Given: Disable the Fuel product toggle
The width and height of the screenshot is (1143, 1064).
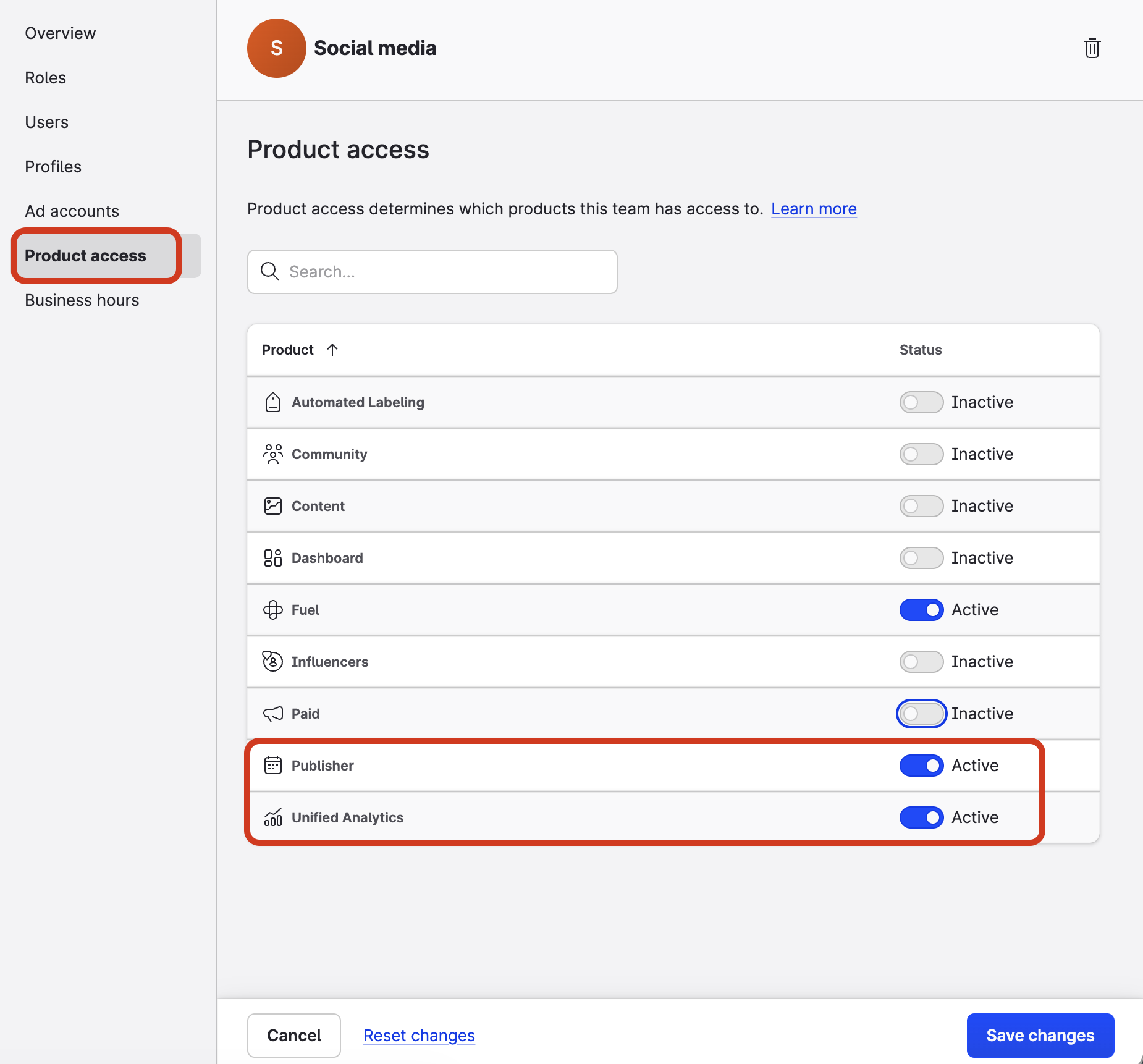Looking at the screenshot, I should pos(921,610).
